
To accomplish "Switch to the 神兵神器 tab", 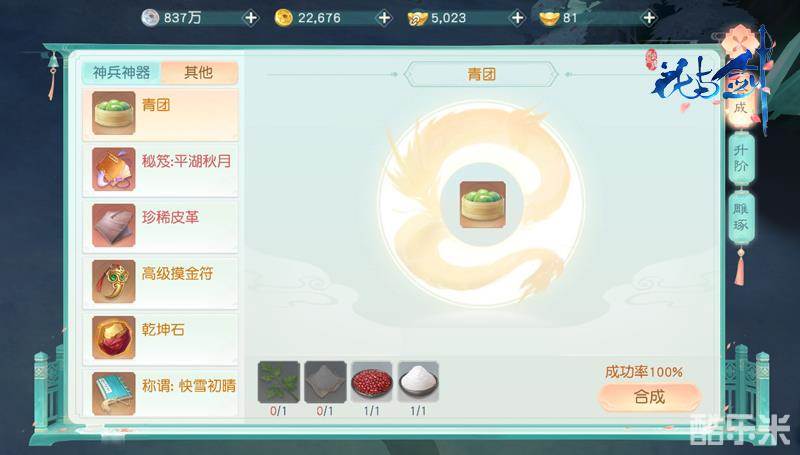I will (x=121, y=72).
